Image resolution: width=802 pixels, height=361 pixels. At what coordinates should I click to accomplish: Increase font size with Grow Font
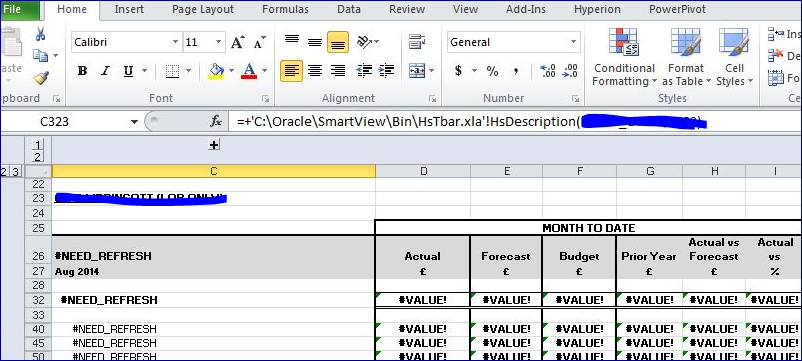coord(237,42)
